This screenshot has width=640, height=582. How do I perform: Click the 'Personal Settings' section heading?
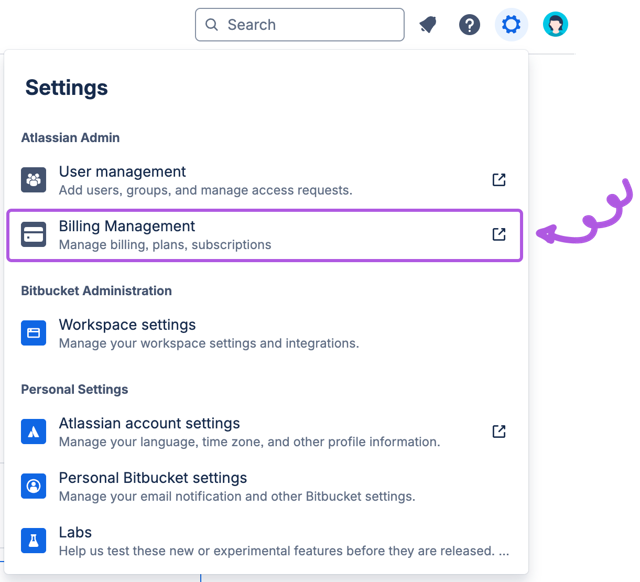tap(74, 390)
